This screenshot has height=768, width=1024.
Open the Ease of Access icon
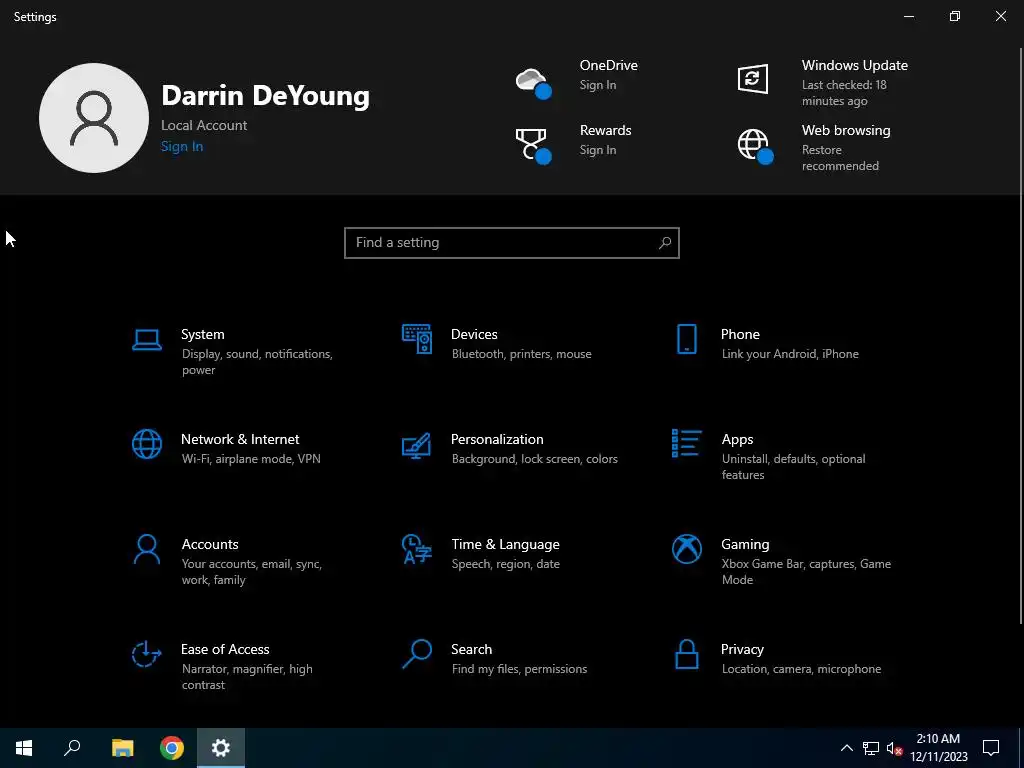146,654
